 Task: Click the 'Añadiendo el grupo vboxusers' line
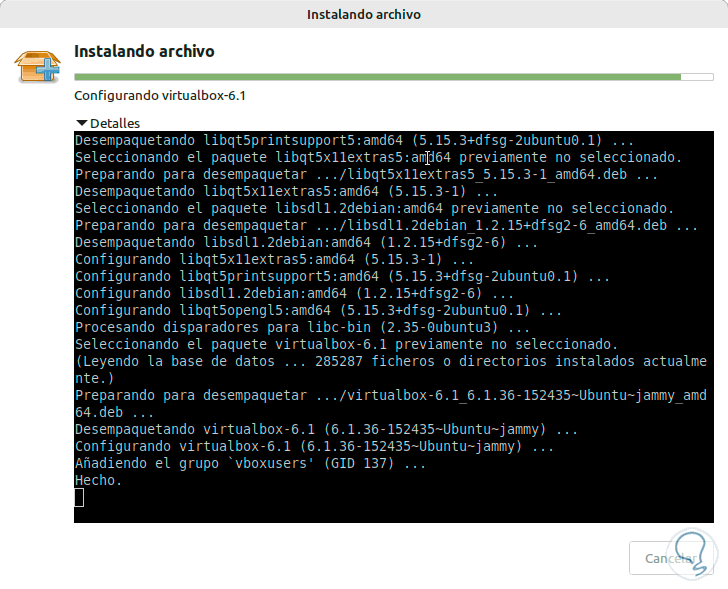(250, 463)
